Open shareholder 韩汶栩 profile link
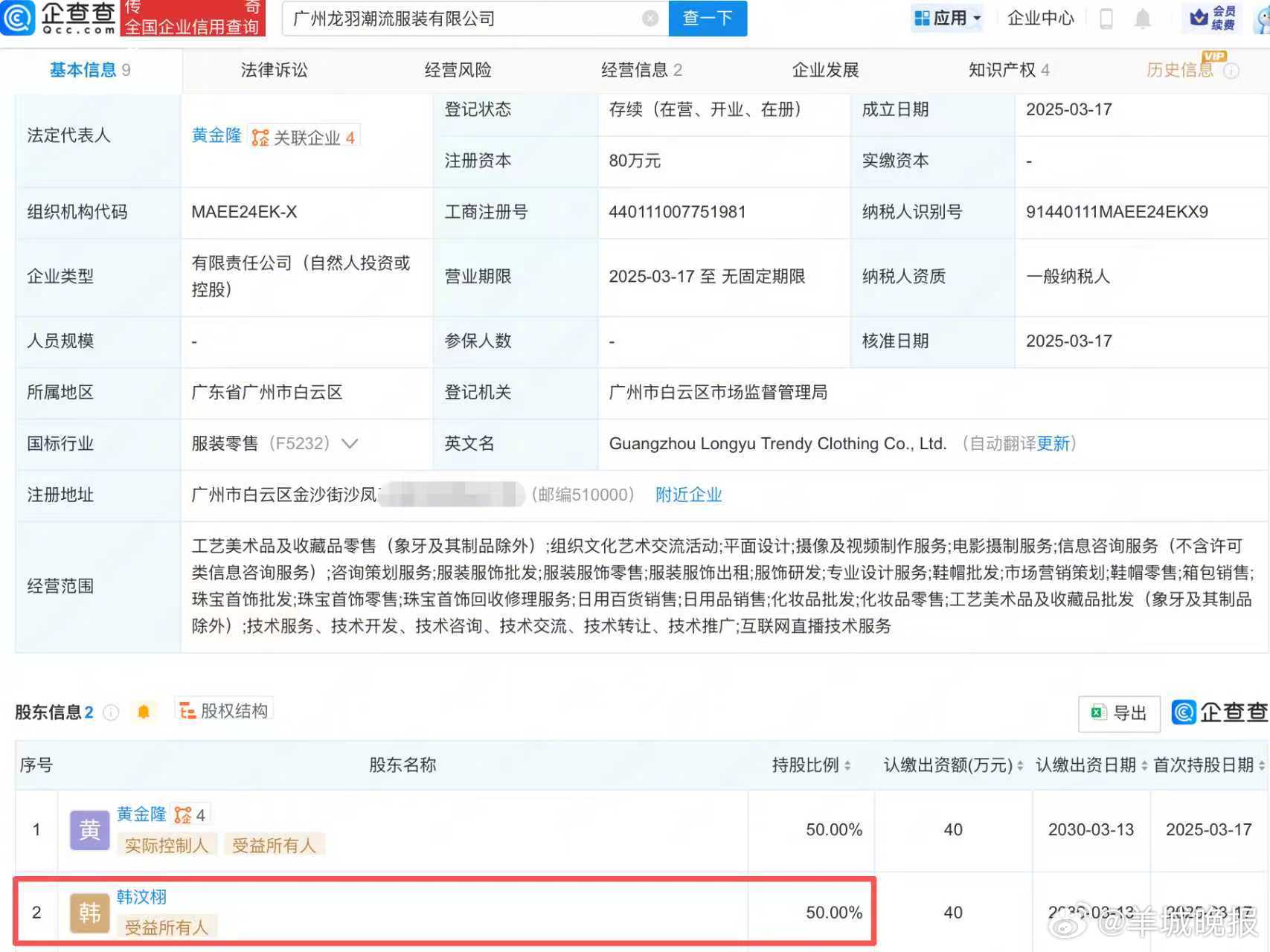Image resolution: width=1270 pixels, height=952 pixels. coord(142,897)
